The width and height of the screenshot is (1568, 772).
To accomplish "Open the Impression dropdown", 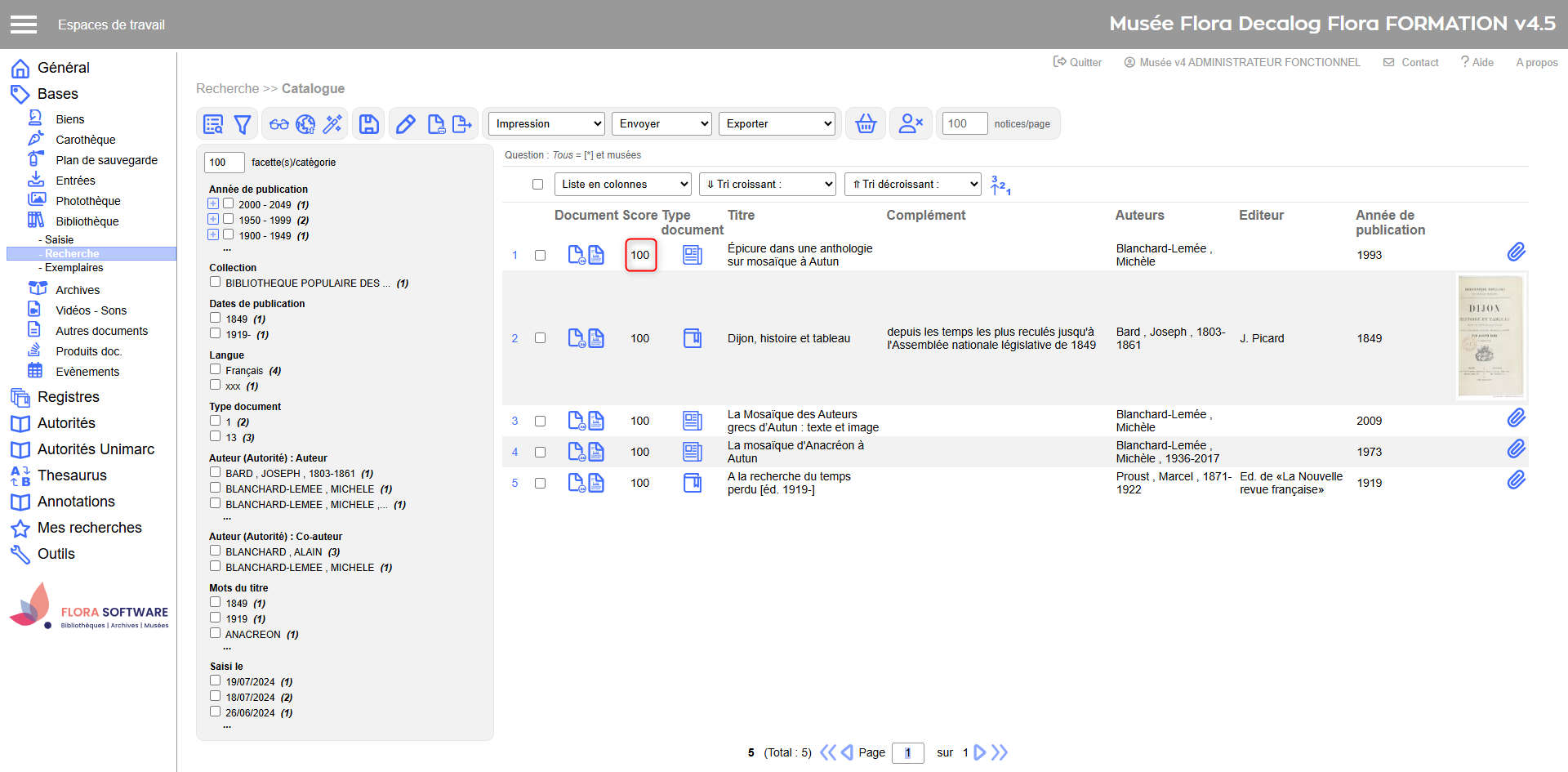I will (x=546, y=124).
